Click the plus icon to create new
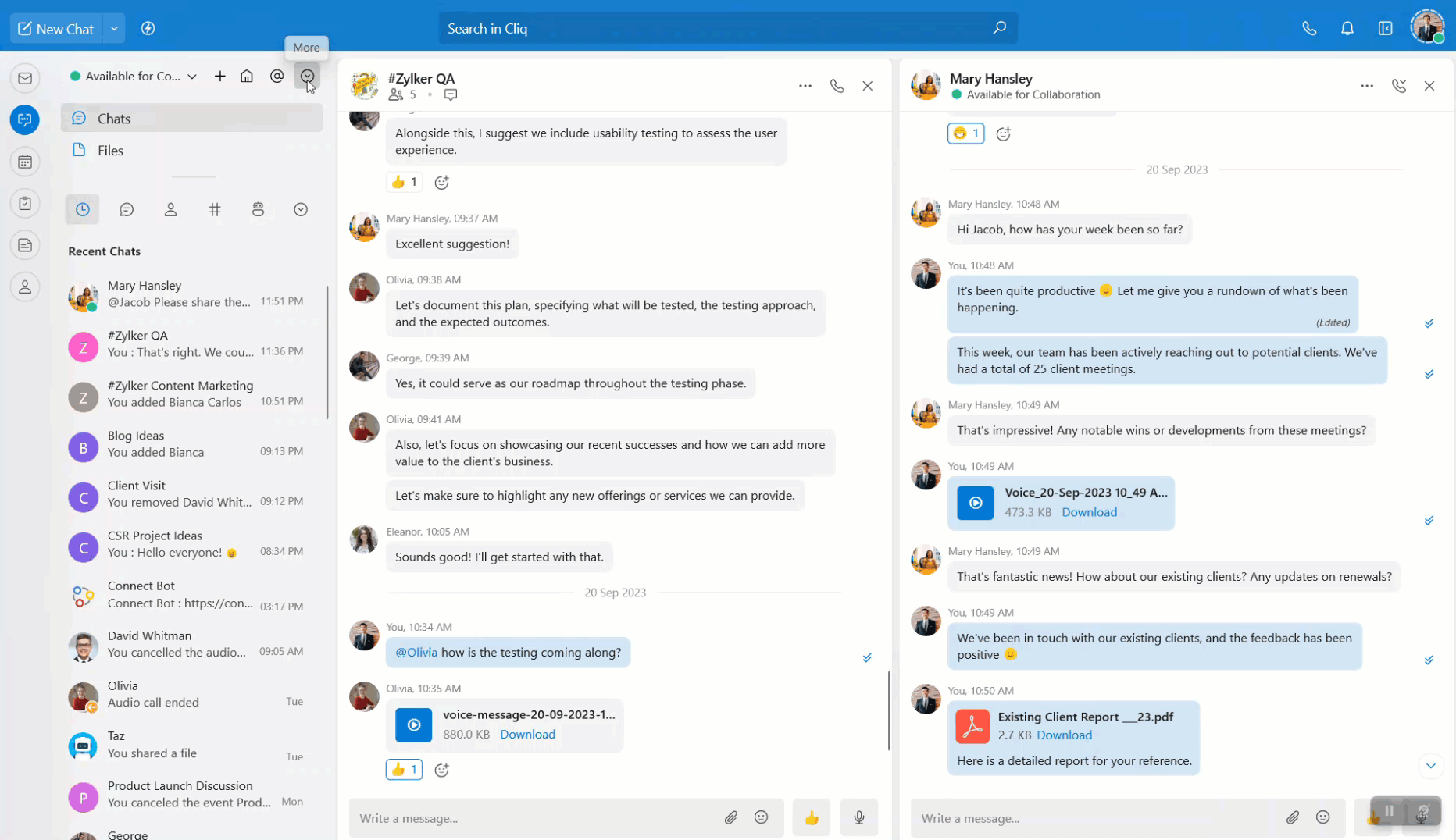 pos(220,76)
